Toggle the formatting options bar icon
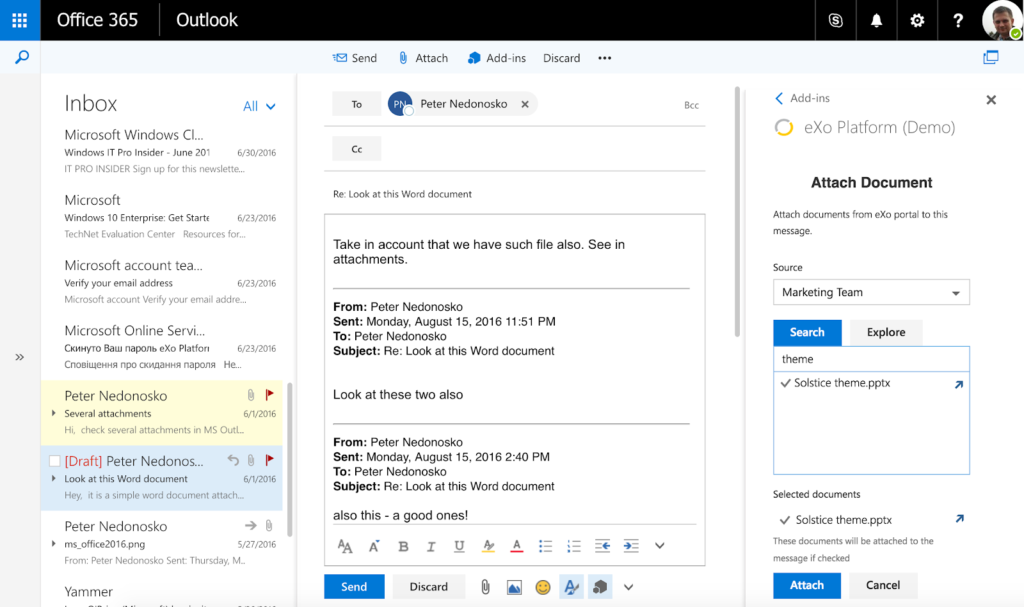 571,587
